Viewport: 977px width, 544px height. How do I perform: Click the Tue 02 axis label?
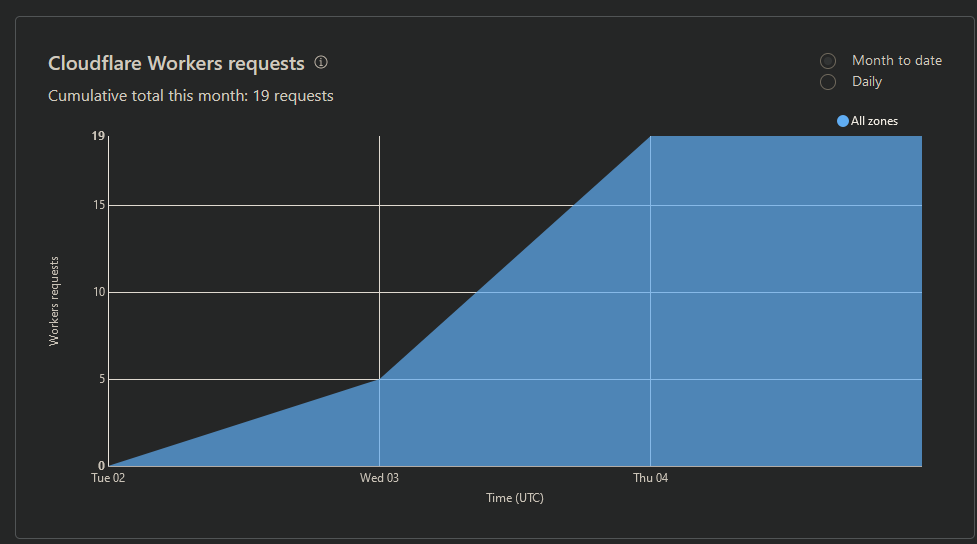pos(108,478)
